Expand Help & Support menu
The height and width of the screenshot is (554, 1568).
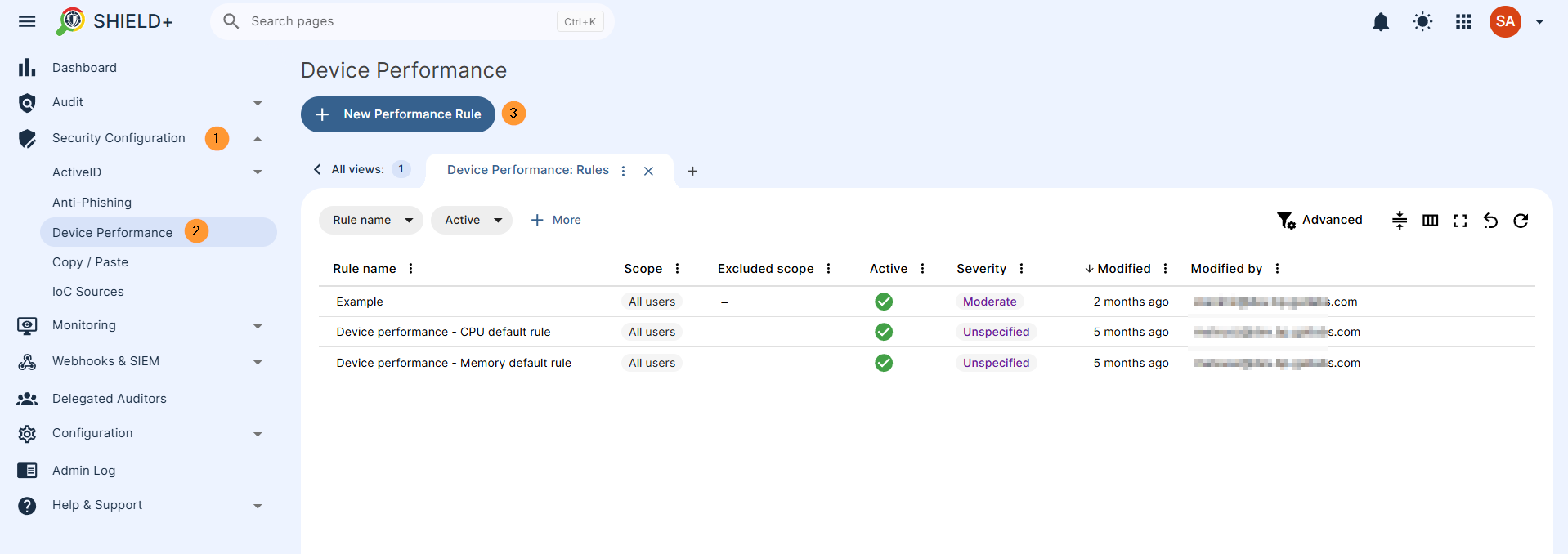[x=258, y=506]
